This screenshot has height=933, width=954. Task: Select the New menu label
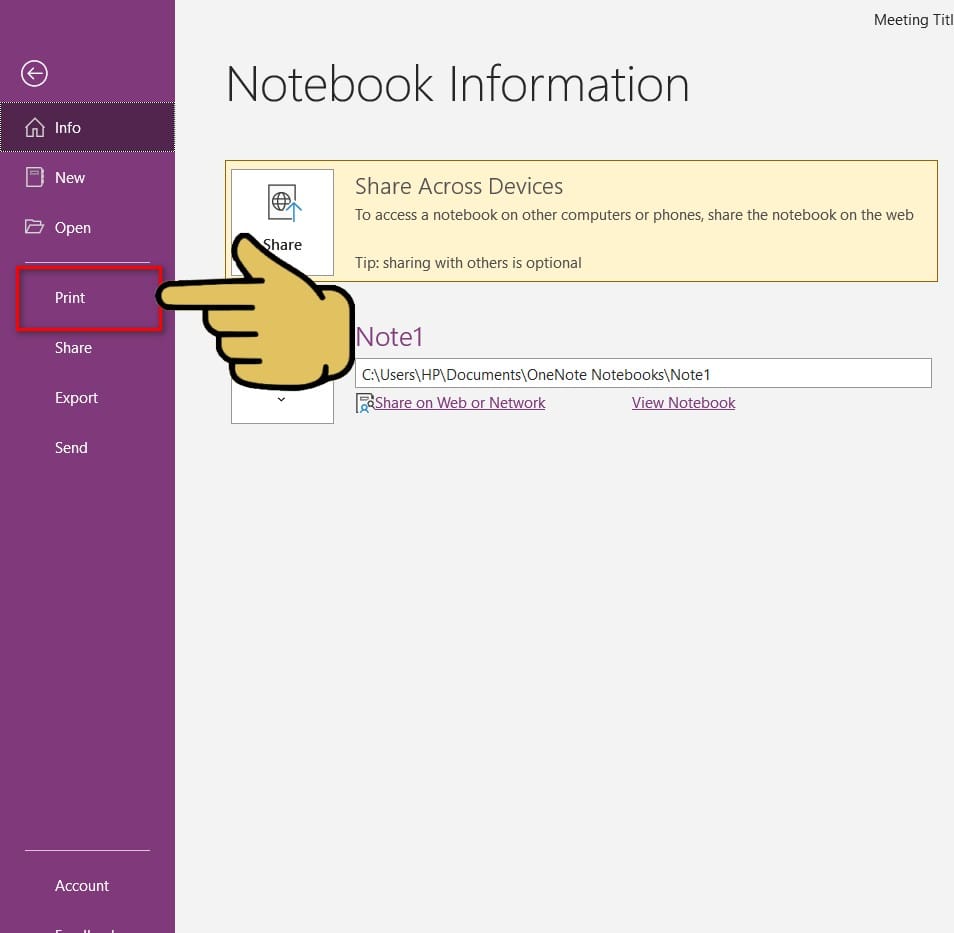pyautogui.click(x=70, y=177)
